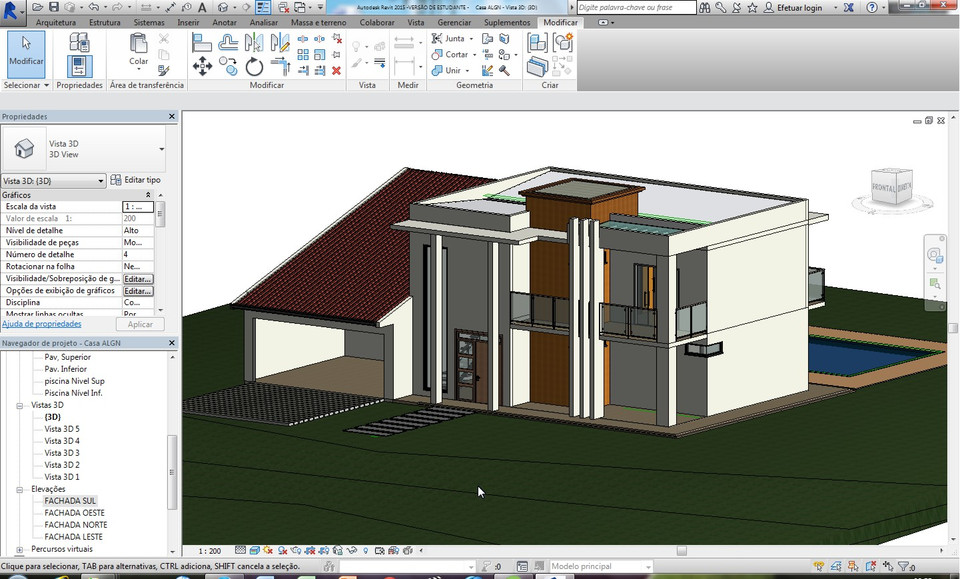Open the visual style icon in status bar
Image resolution: width=960 pixels, height=579 pixels.
[x=253, y=550]
